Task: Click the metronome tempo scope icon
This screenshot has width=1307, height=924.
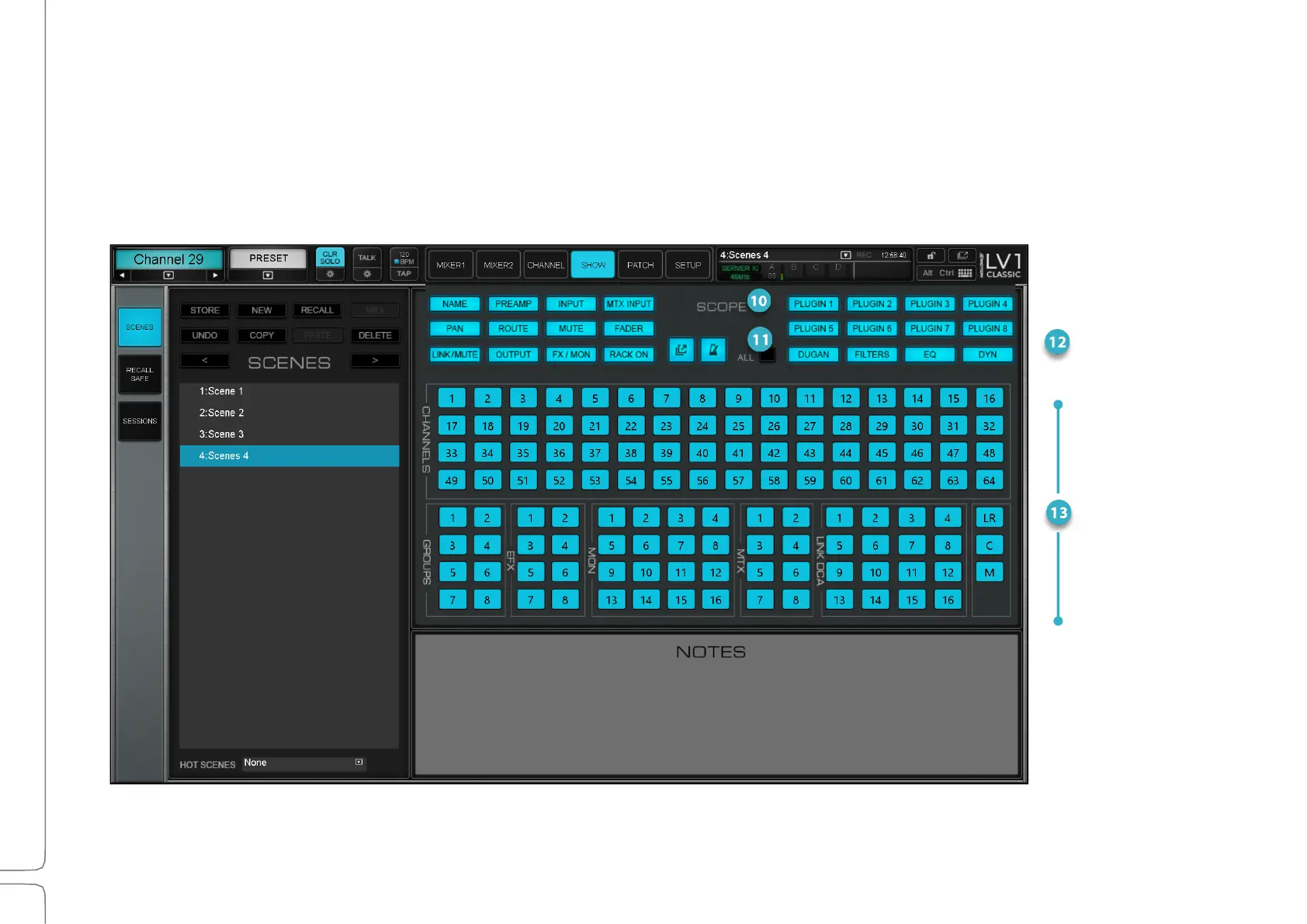Action: 713,350
